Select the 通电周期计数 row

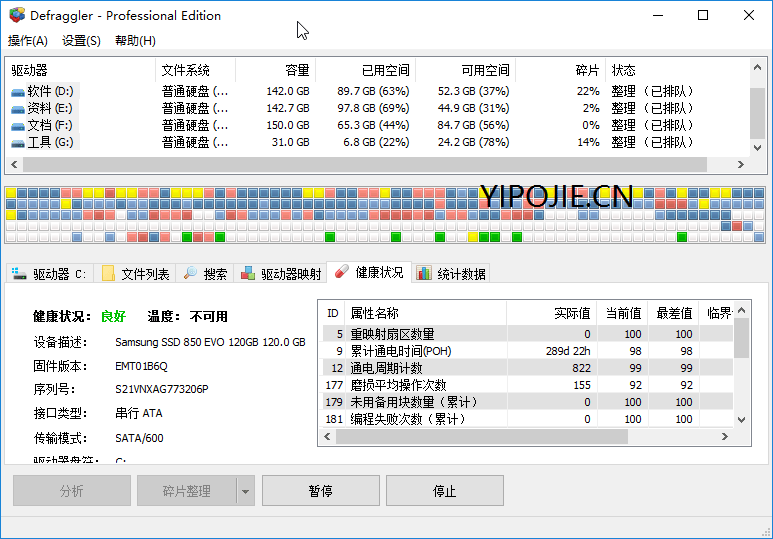tap(527, 368)
